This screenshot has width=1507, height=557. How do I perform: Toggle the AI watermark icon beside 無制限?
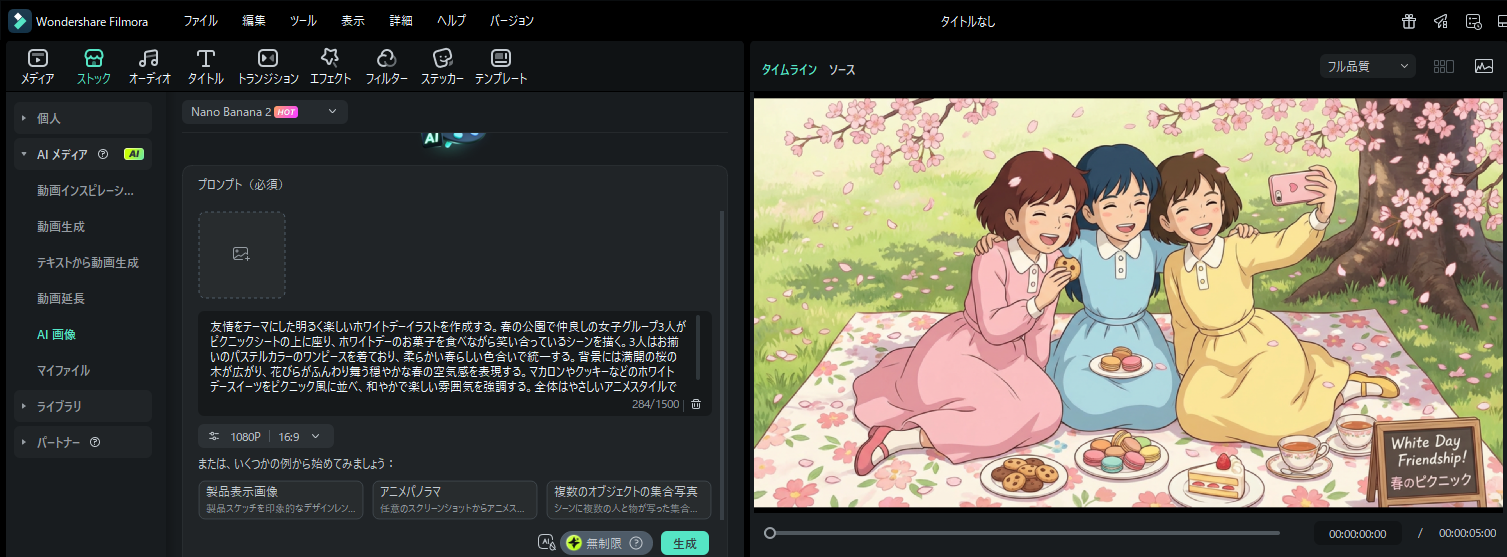click(x=546, y=543)
